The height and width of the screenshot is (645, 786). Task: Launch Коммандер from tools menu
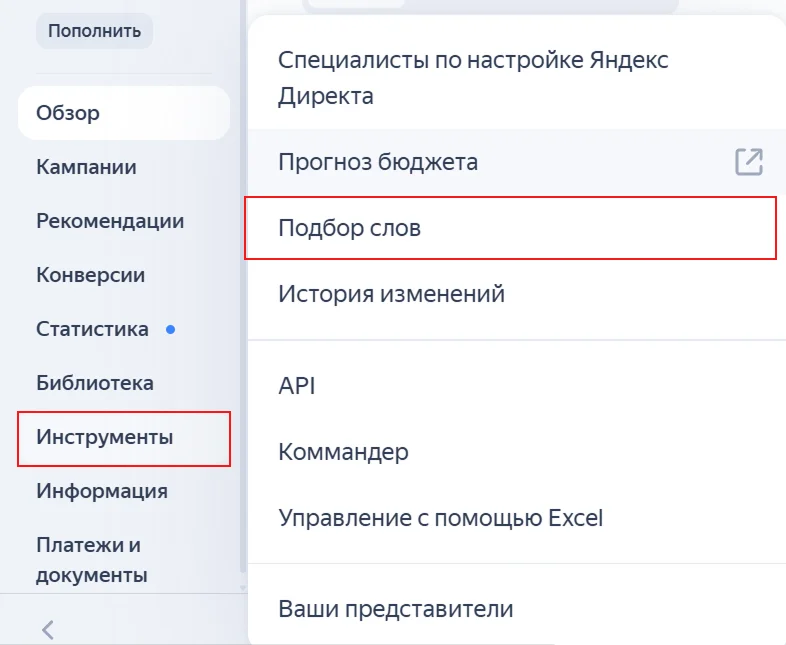pos(343,452)
